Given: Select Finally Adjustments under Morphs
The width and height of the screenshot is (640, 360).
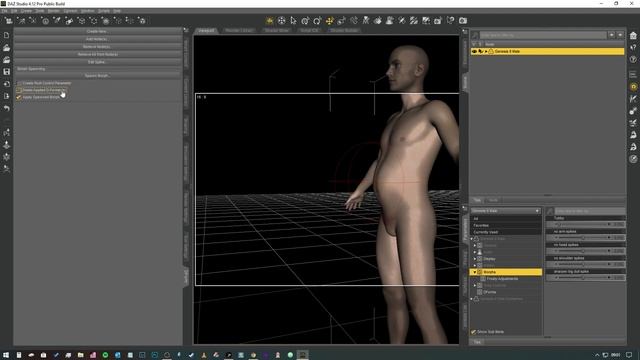Looking at the screenshot, I should [x=502, y=279].
